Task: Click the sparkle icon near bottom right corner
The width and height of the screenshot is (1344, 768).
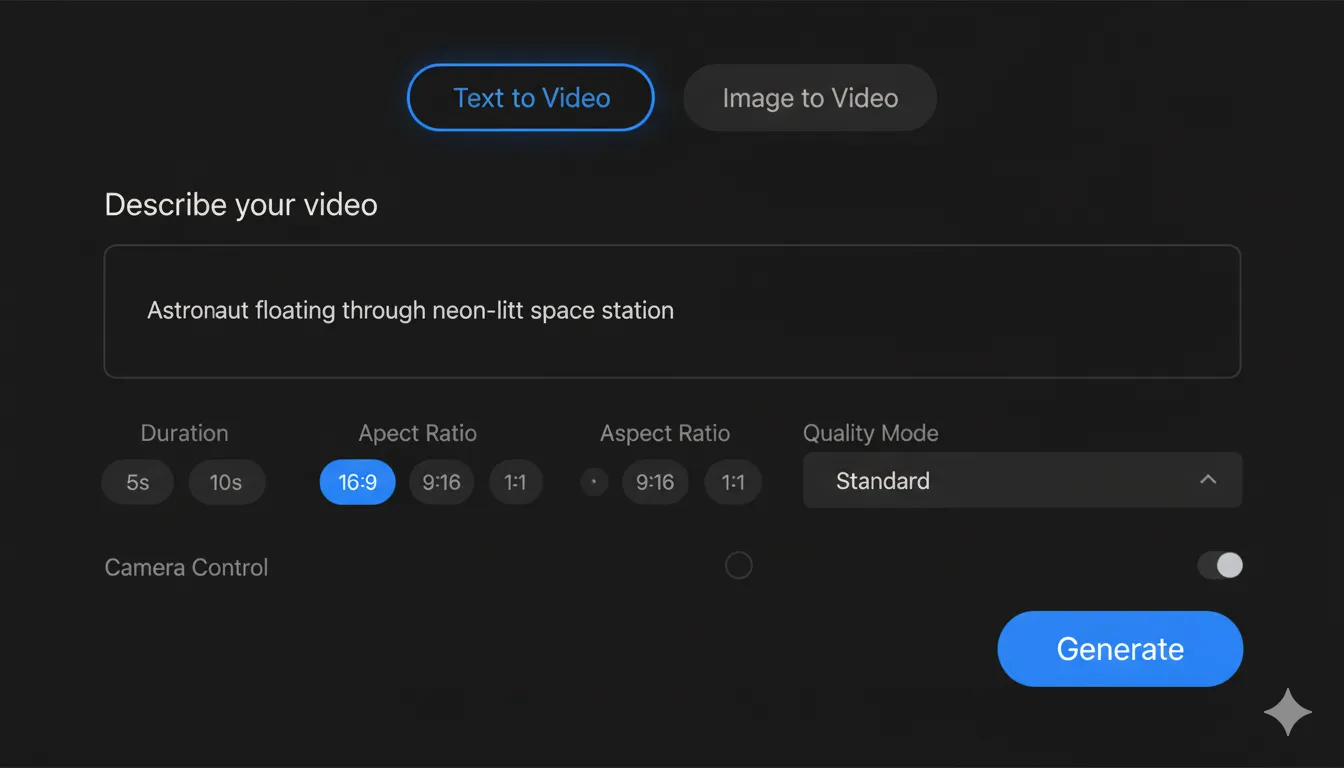Action: [1288, 712]
